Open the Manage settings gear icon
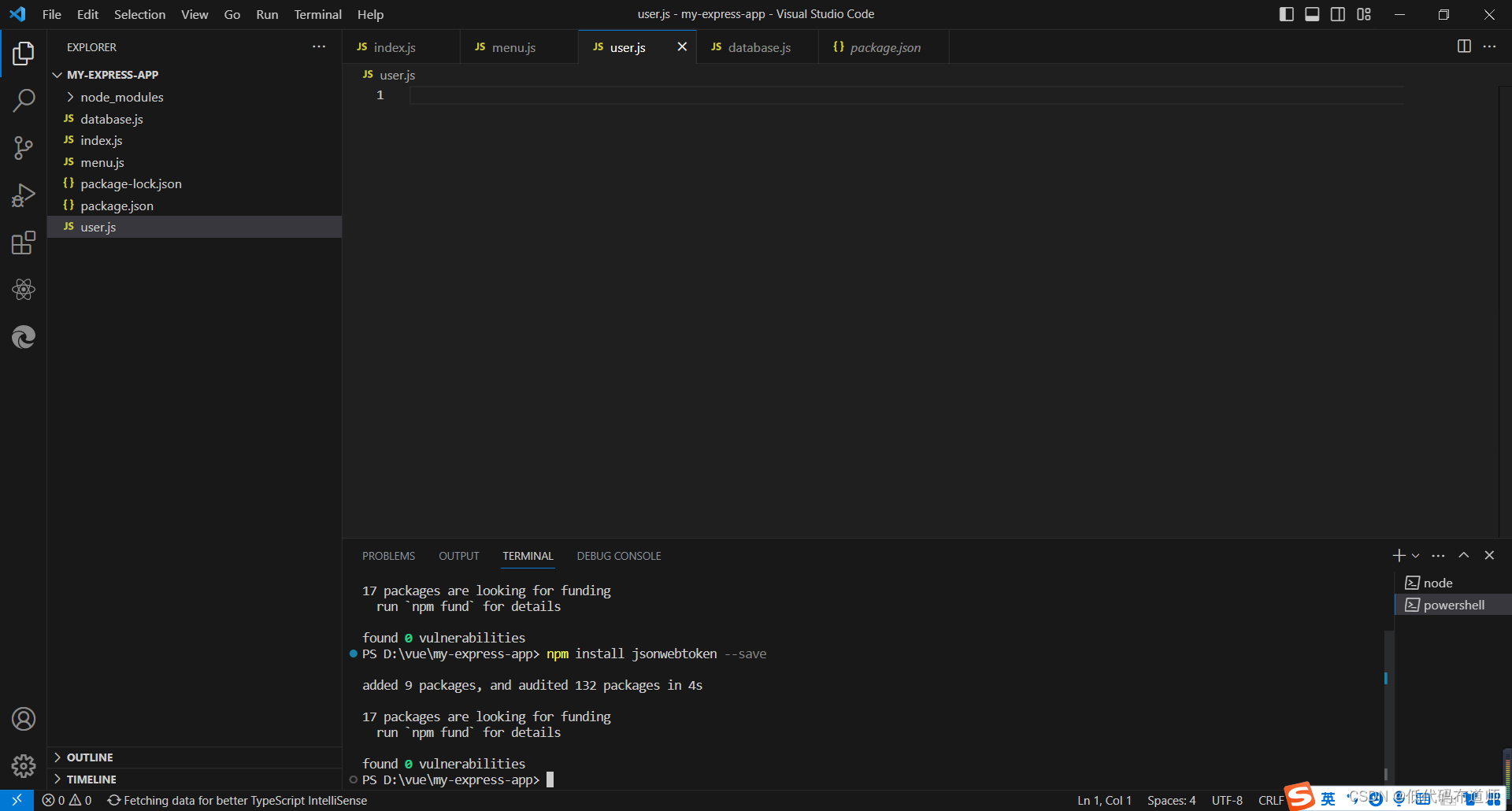1512x811 pixels. coord(24,765)
